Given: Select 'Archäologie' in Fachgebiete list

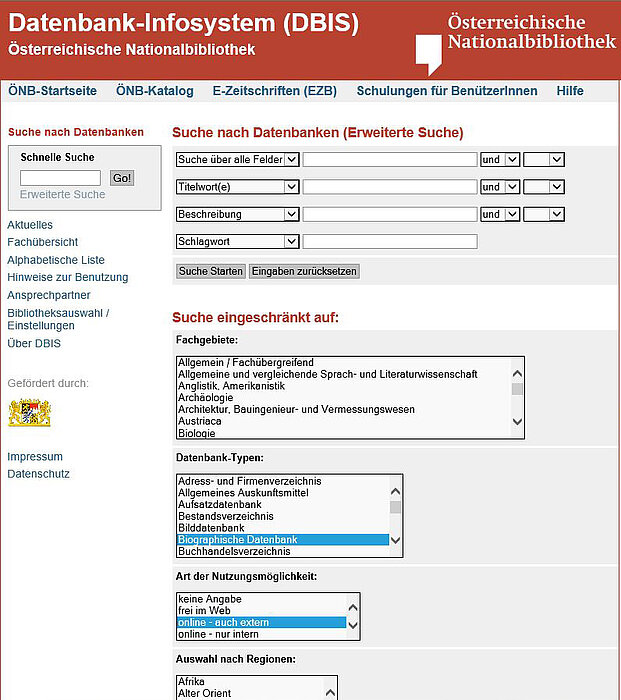Looking at the screenshot, I should (x=343, y=397).
